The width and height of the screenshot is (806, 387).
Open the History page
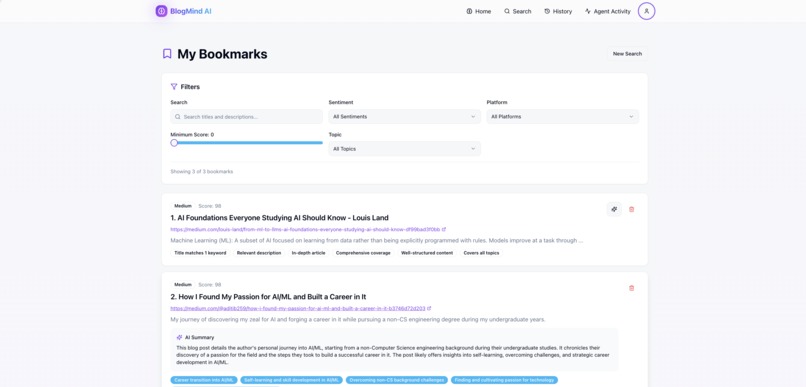click(558, 11)
